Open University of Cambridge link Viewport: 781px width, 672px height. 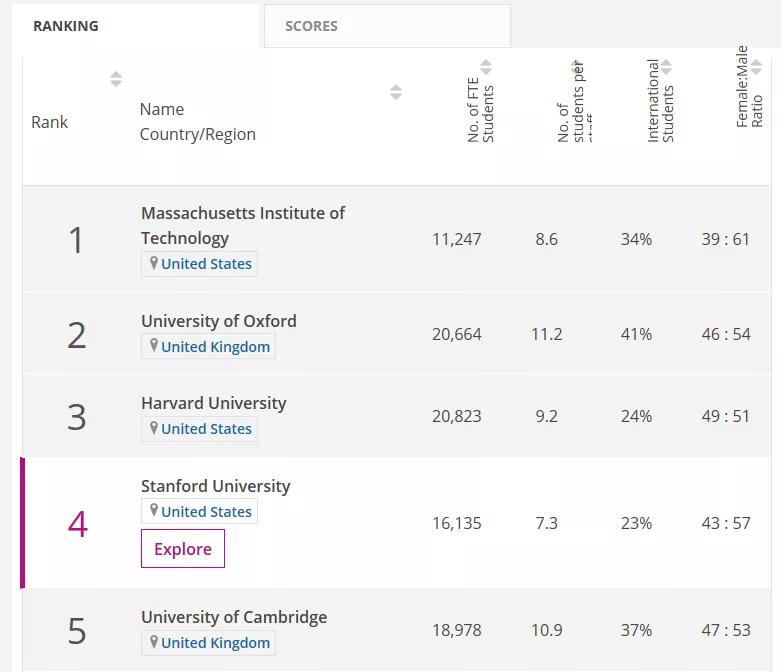click(233, 617)
